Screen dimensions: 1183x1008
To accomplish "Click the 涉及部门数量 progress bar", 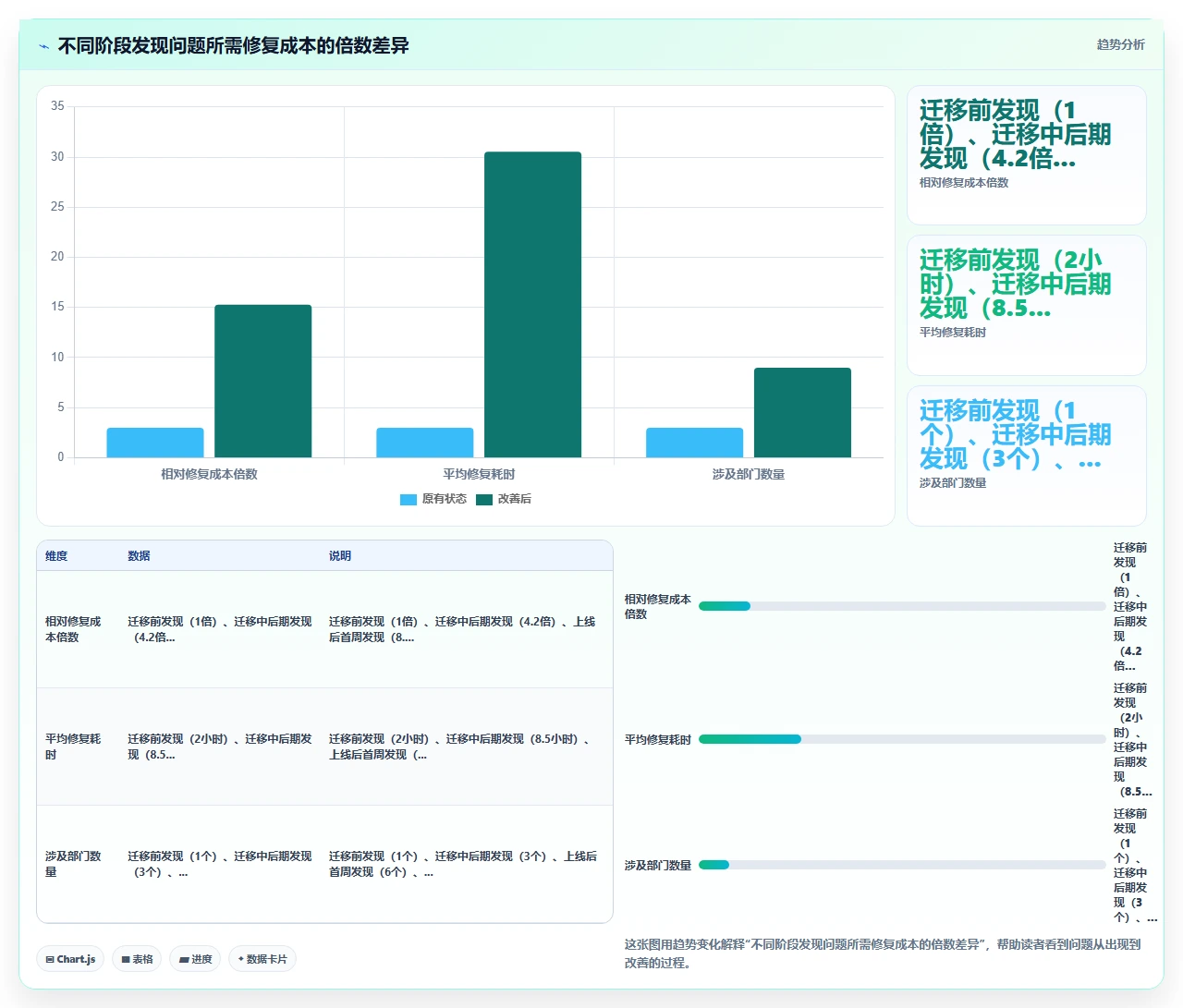I will tap(902, 865).
